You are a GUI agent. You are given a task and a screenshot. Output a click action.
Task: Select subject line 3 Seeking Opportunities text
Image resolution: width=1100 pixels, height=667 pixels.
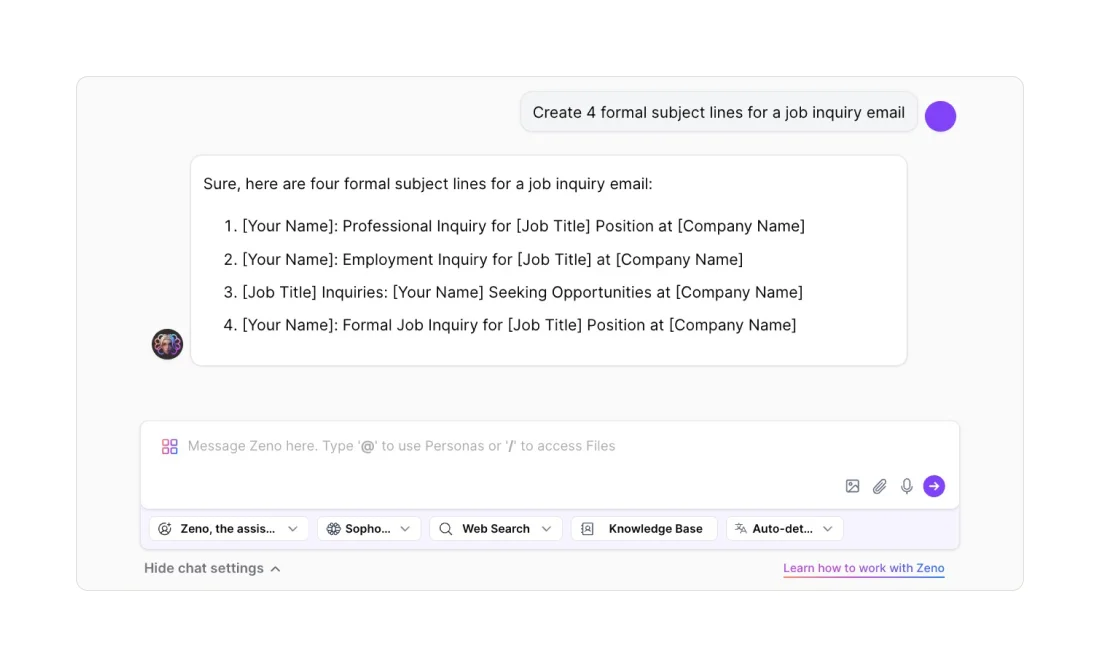[x=523, y=292]
